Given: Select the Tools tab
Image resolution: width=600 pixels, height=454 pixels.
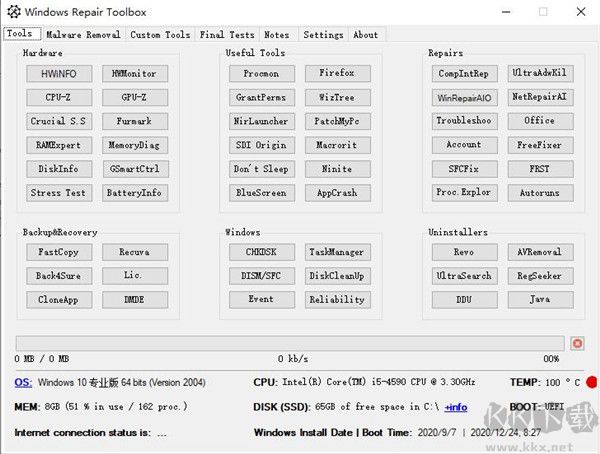Looking at the screenshot, I should click(22, 33).
